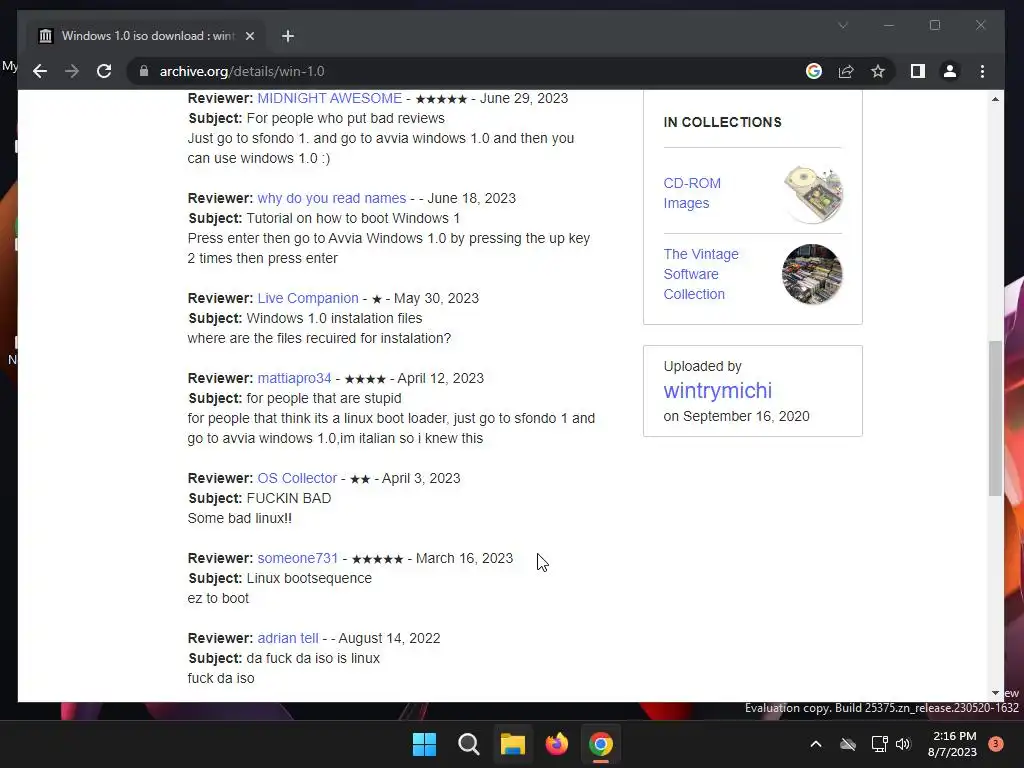The width and height of the screenshot is (1024, 768).
Task: Open reviewer someone731 profile
Action: 298,558
